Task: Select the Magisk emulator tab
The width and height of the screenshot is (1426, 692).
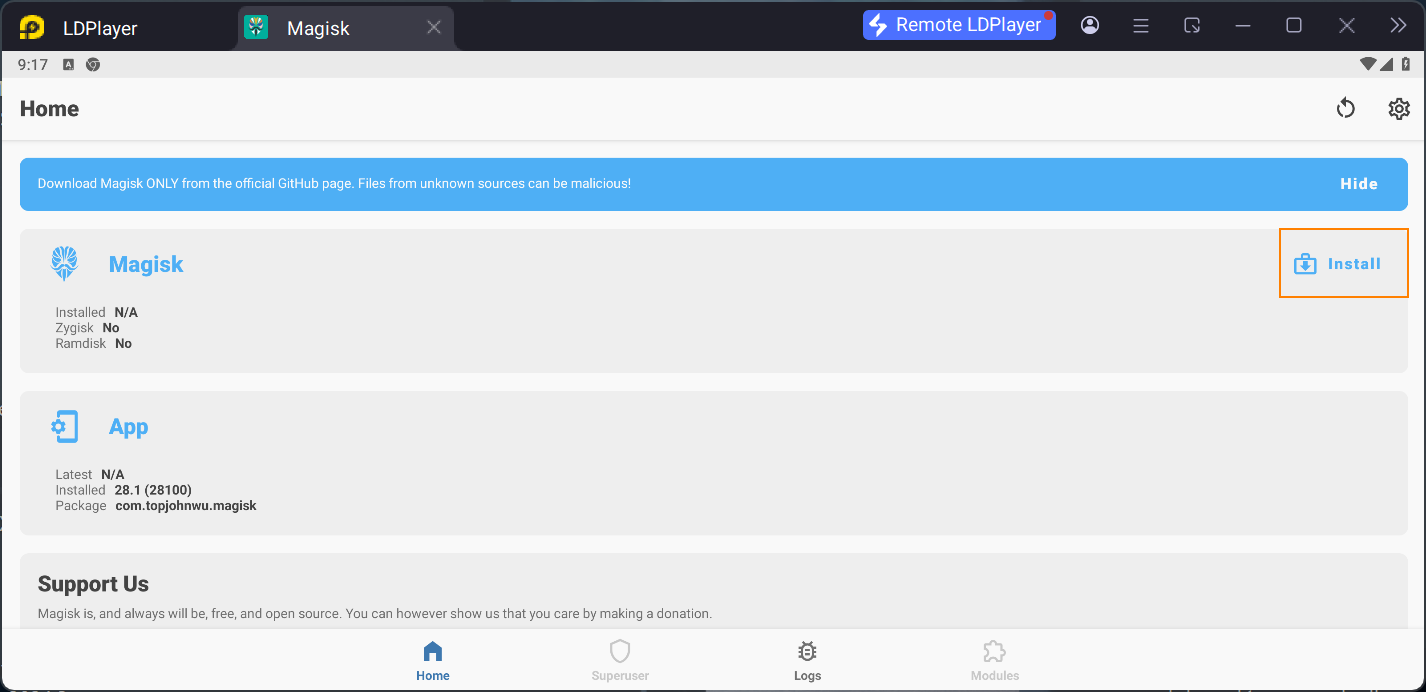Action: pyautogui.click(x=345, y=28)
